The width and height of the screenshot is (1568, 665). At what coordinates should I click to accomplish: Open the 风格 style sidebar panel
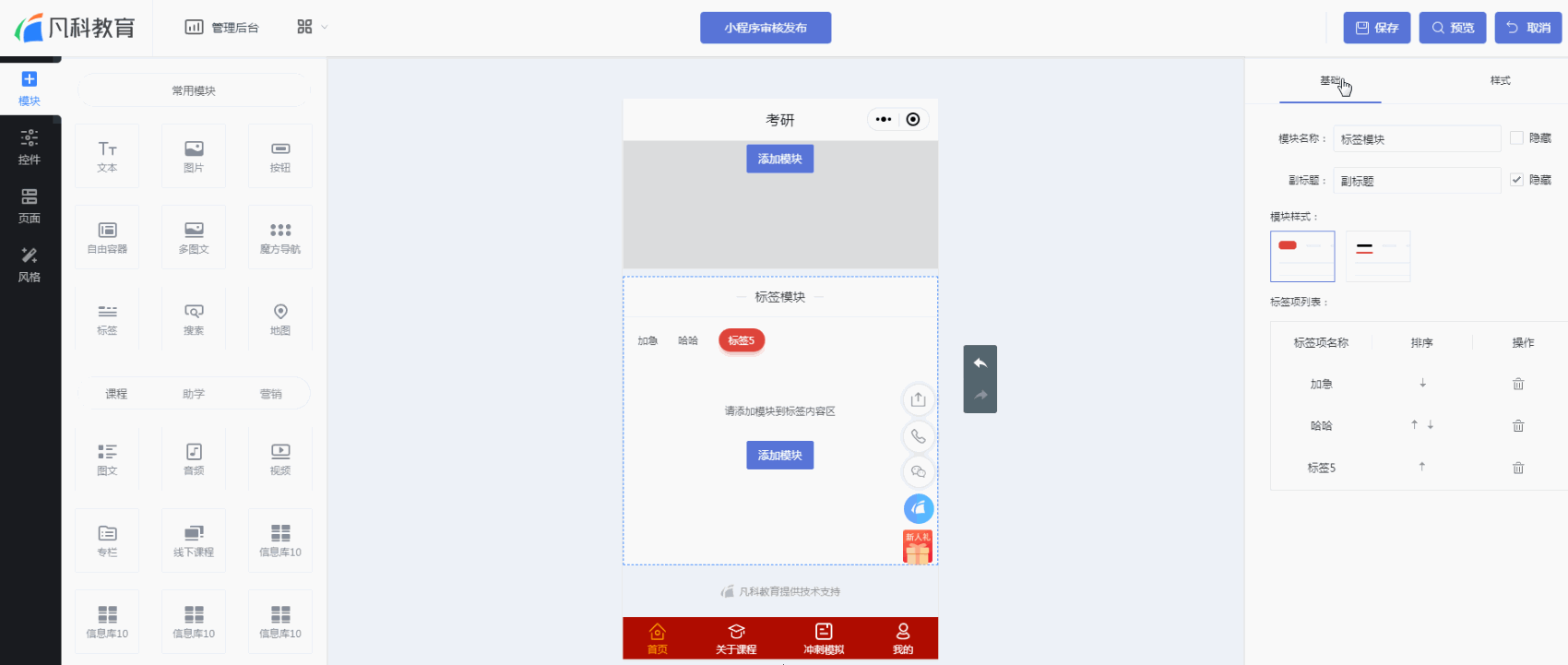(30, 265)
